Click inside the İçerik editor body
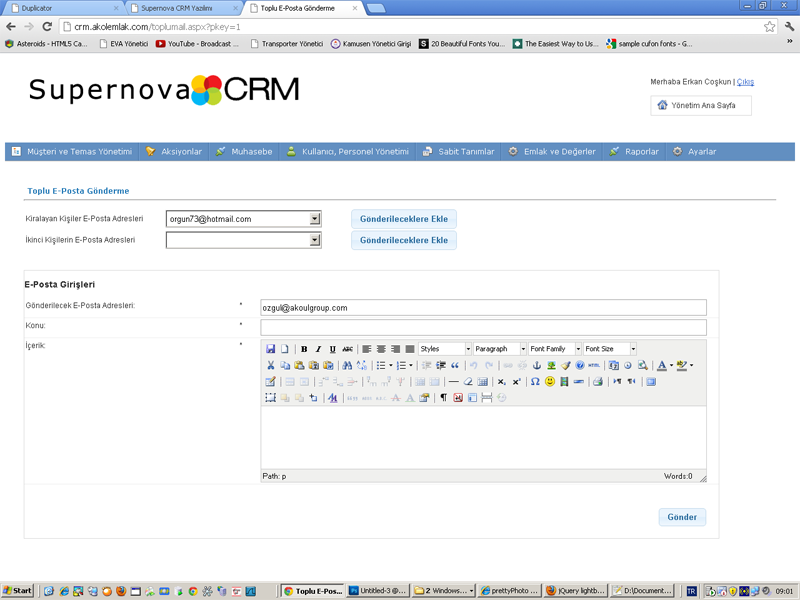This screenshot has height=600, width=800. pos(483,438)
